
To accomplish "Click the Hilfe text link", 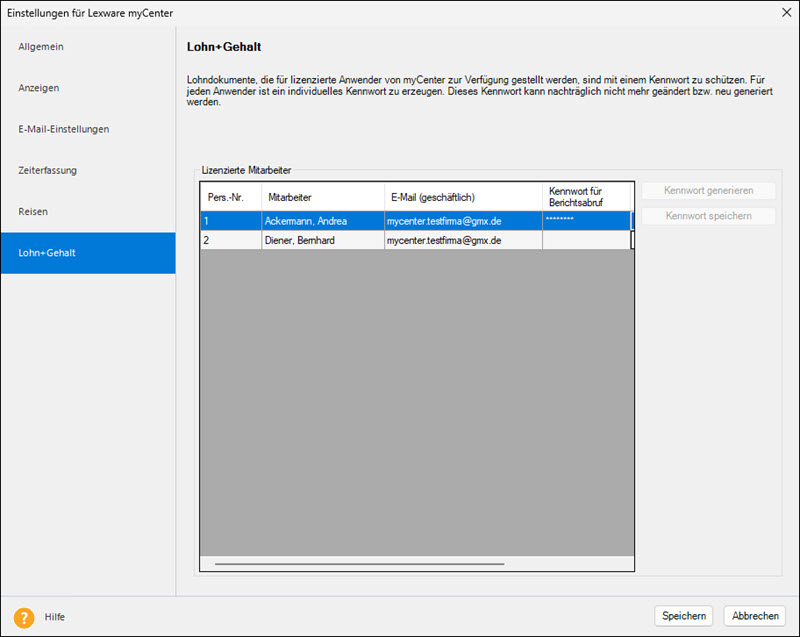I will pos(55,617).
